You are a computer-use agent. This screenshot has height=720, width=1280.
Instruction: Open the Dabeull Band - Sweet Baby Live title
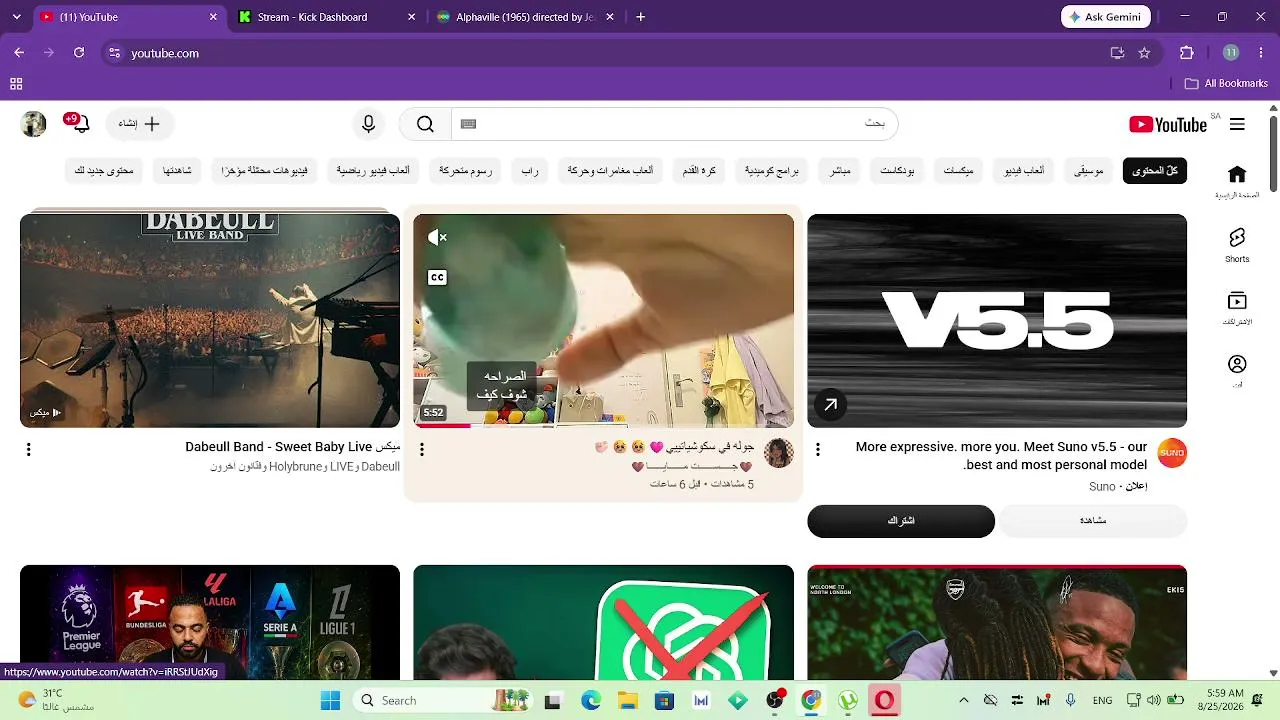pyautogui.click(x=293, y=447)
